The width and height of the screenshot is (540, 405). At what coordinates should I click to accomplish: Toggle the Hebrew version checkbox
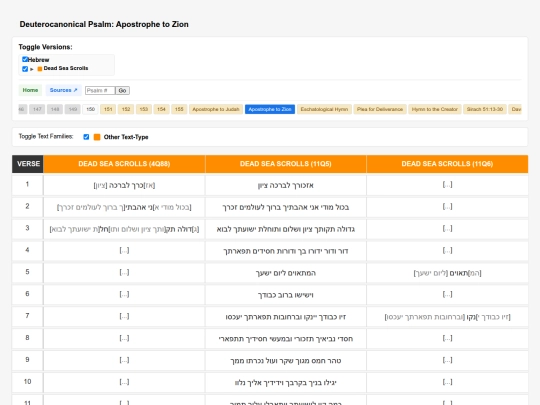(x=25, y=59)
